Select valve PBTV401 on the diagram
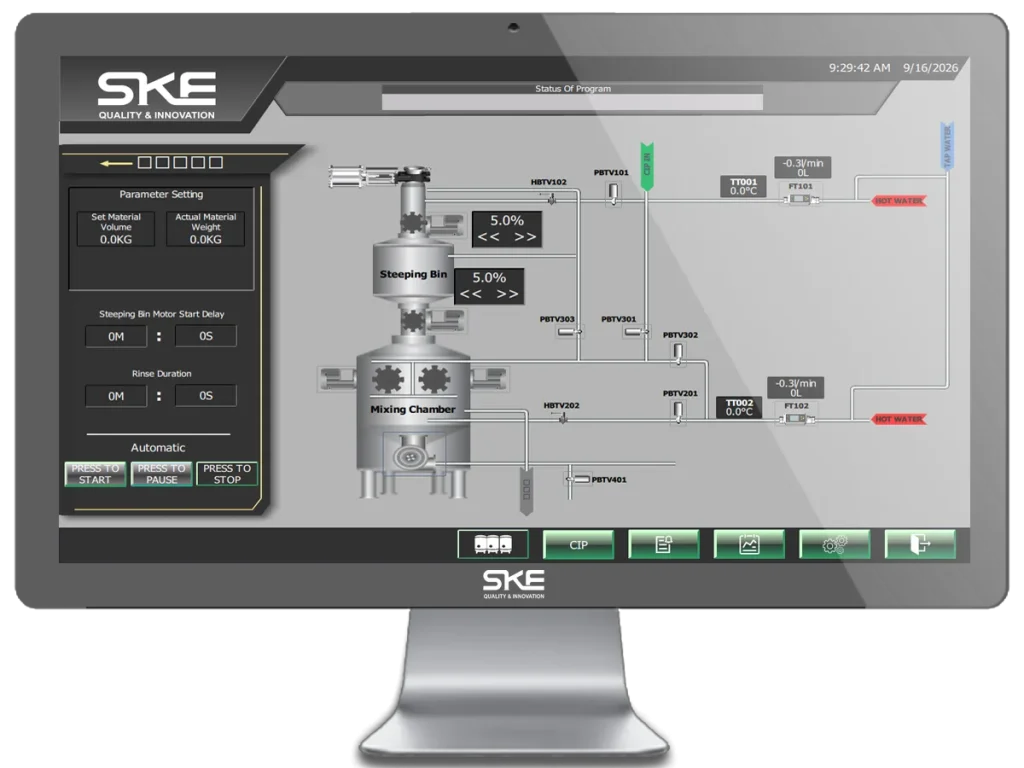 pos(578,479)
